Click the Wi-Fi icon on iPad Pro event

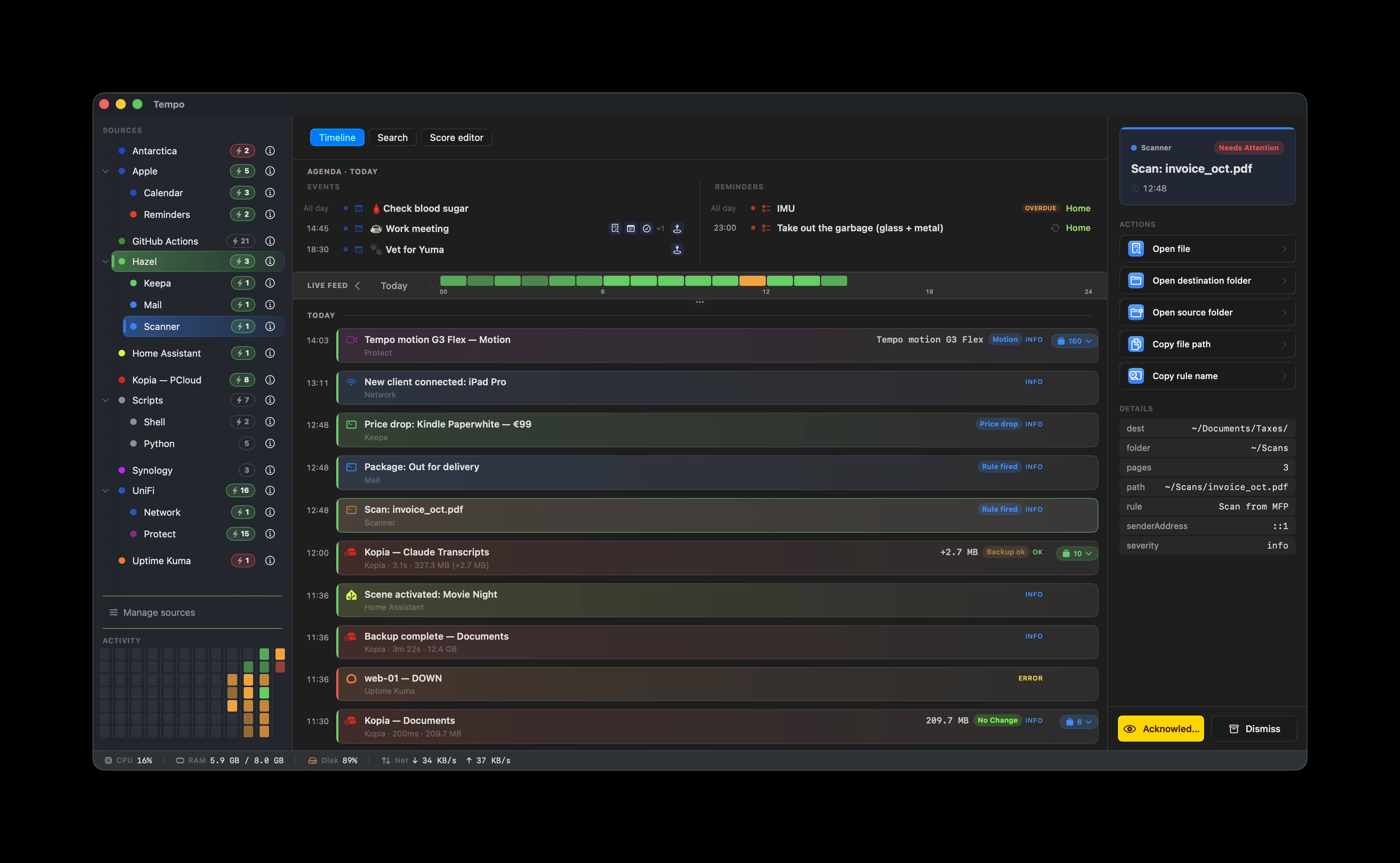352,382
